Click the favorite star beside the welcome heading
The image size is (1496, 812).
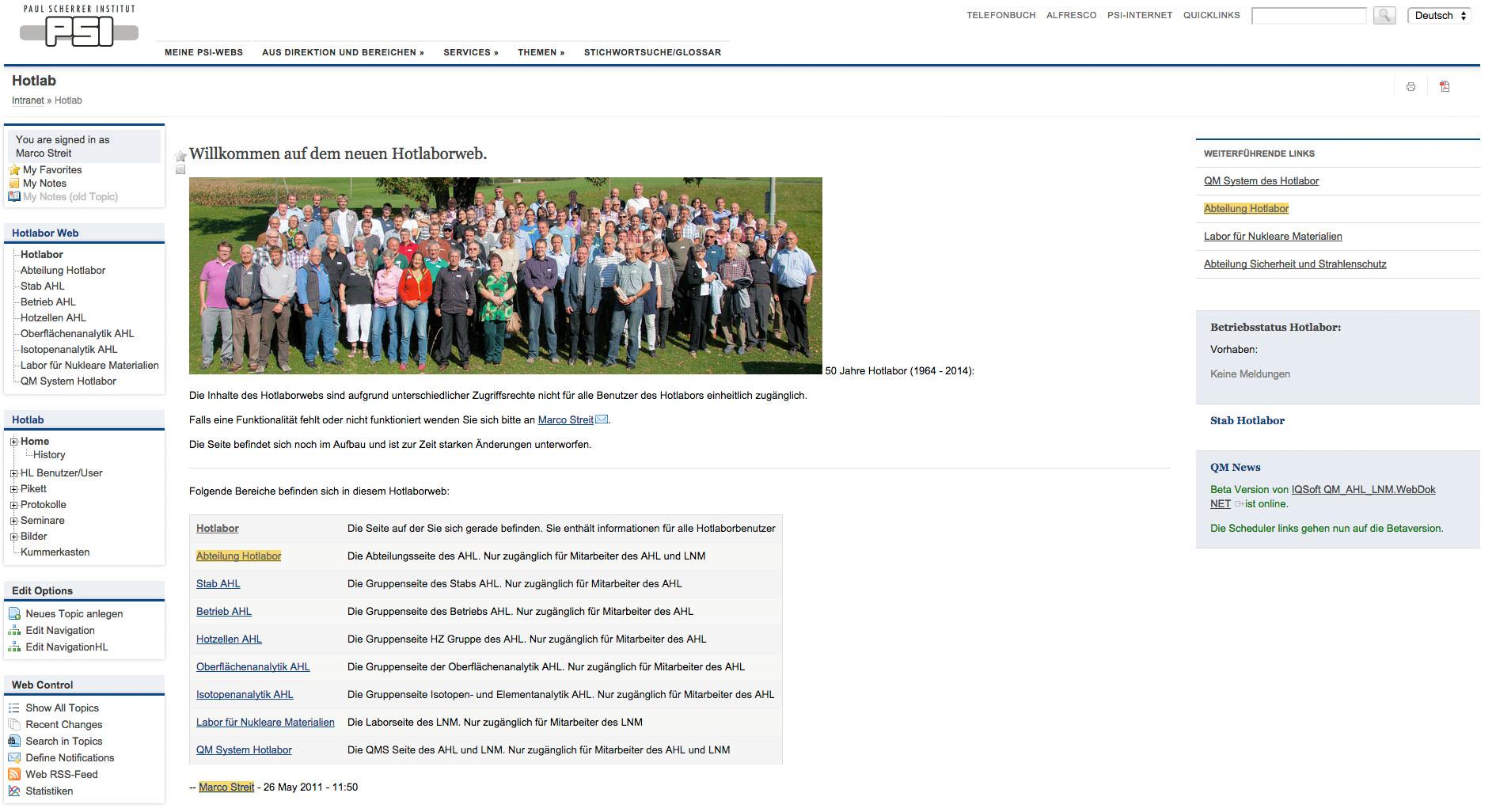pos(180,156)
